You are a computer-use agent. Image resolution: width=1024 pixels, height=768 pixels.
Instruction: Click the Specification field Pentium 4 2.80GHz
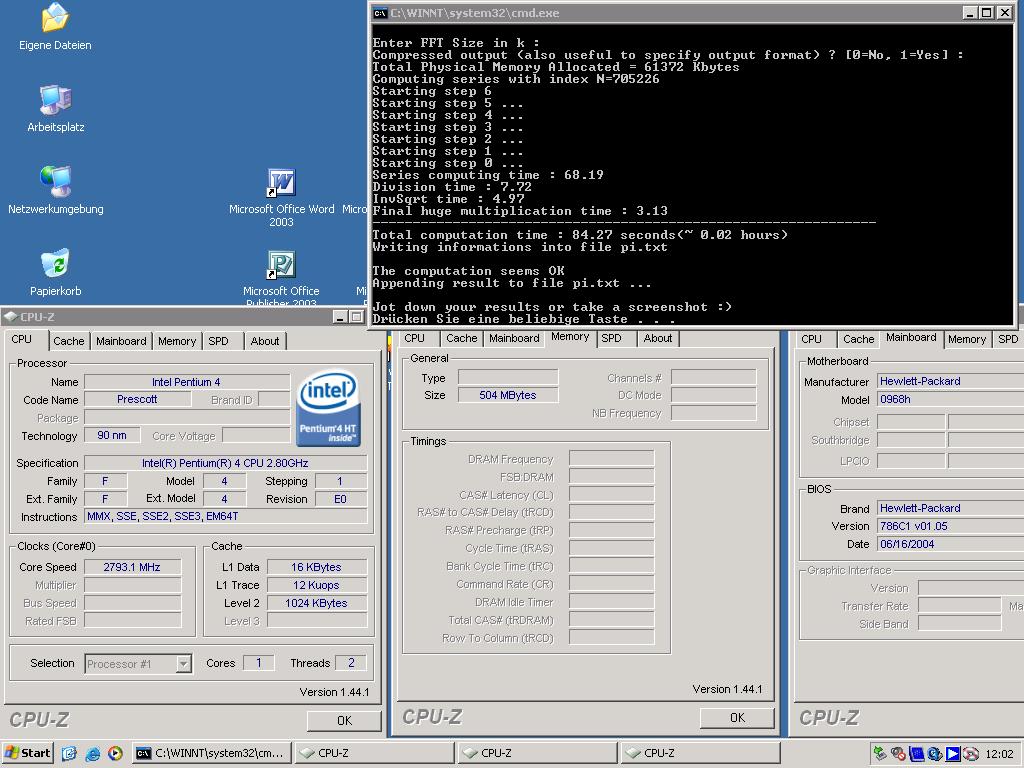click(x=225, y=463)
